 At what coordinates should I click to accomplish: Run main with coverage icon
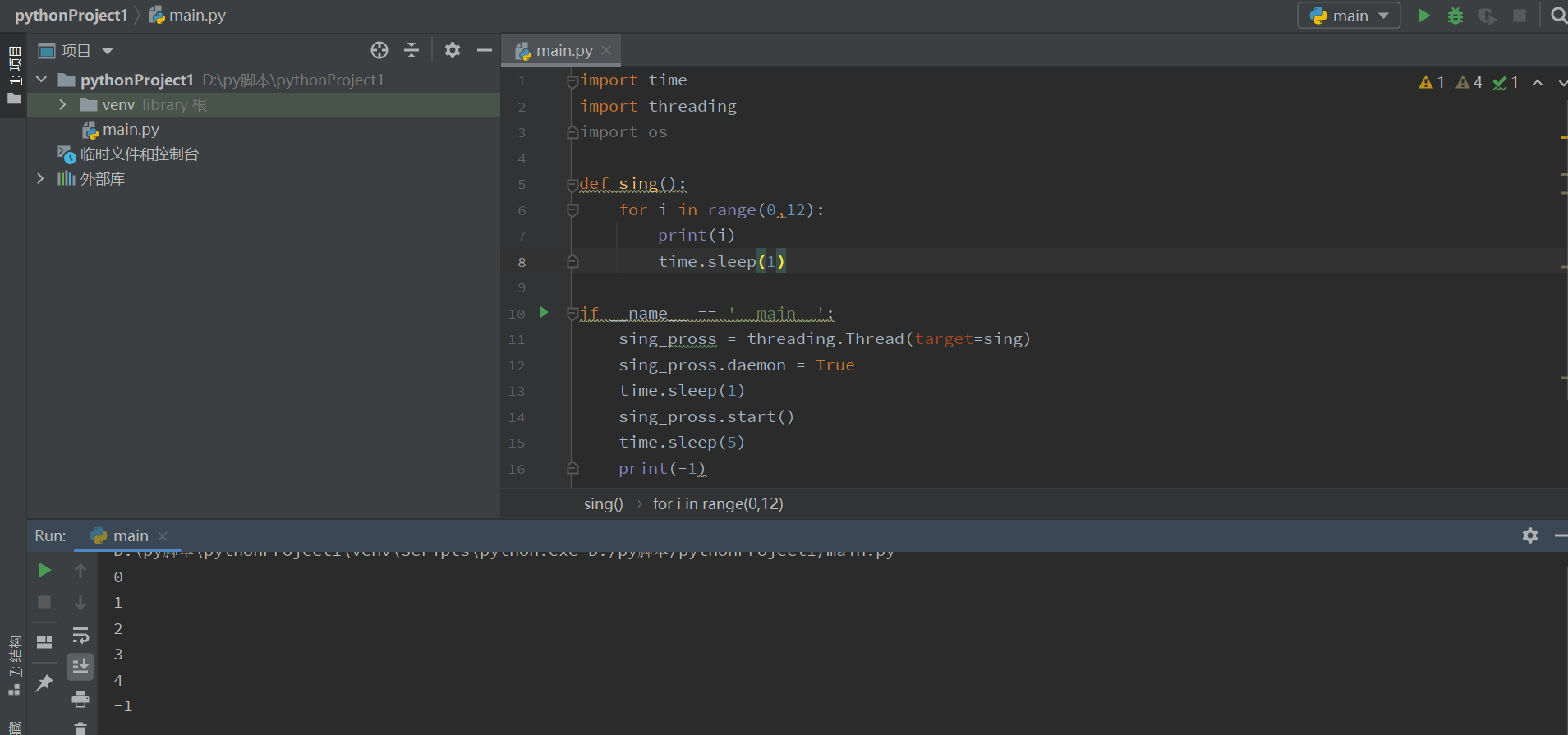tap(1488, 16)
